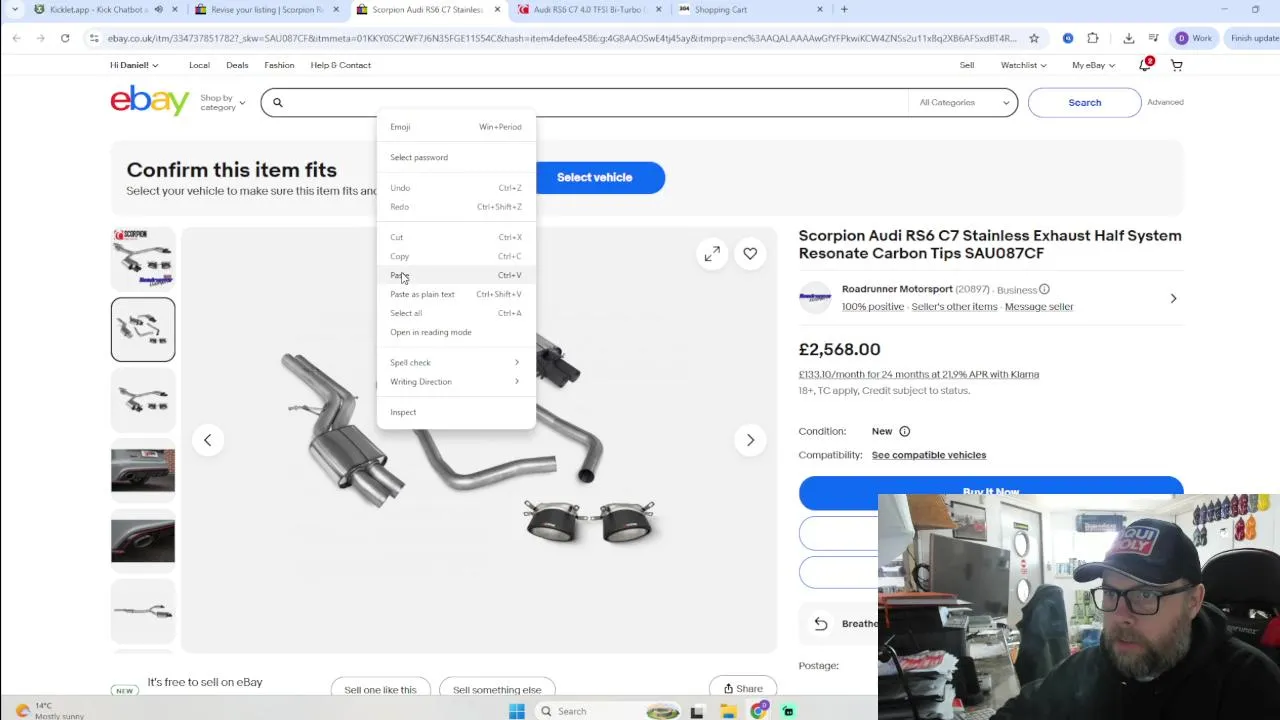Select the first Scorpion exhaust thumbnail

(x=143, y=258)
